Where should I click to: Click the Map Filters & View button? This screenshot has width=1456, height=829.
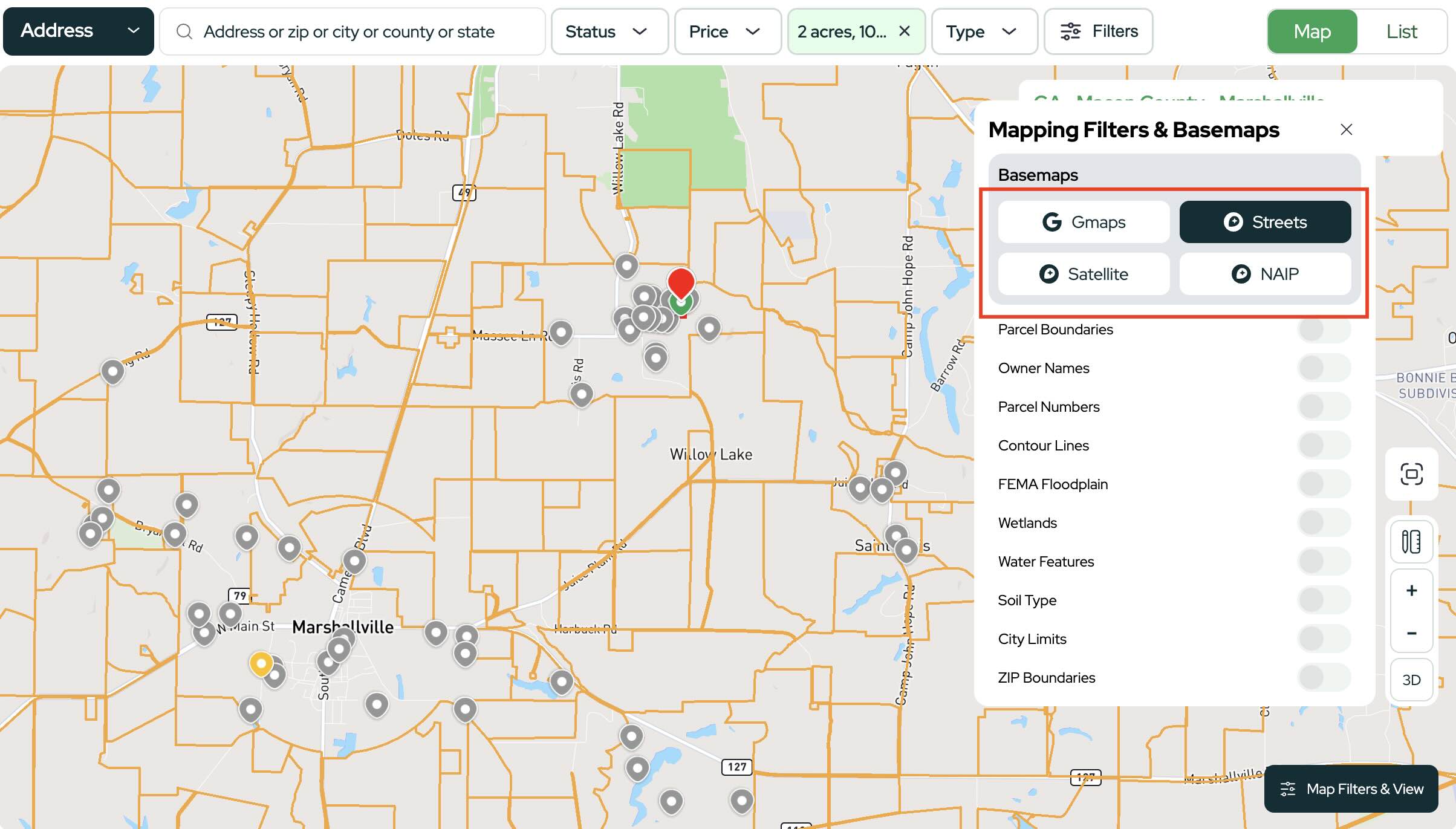tap(1351, 788)
